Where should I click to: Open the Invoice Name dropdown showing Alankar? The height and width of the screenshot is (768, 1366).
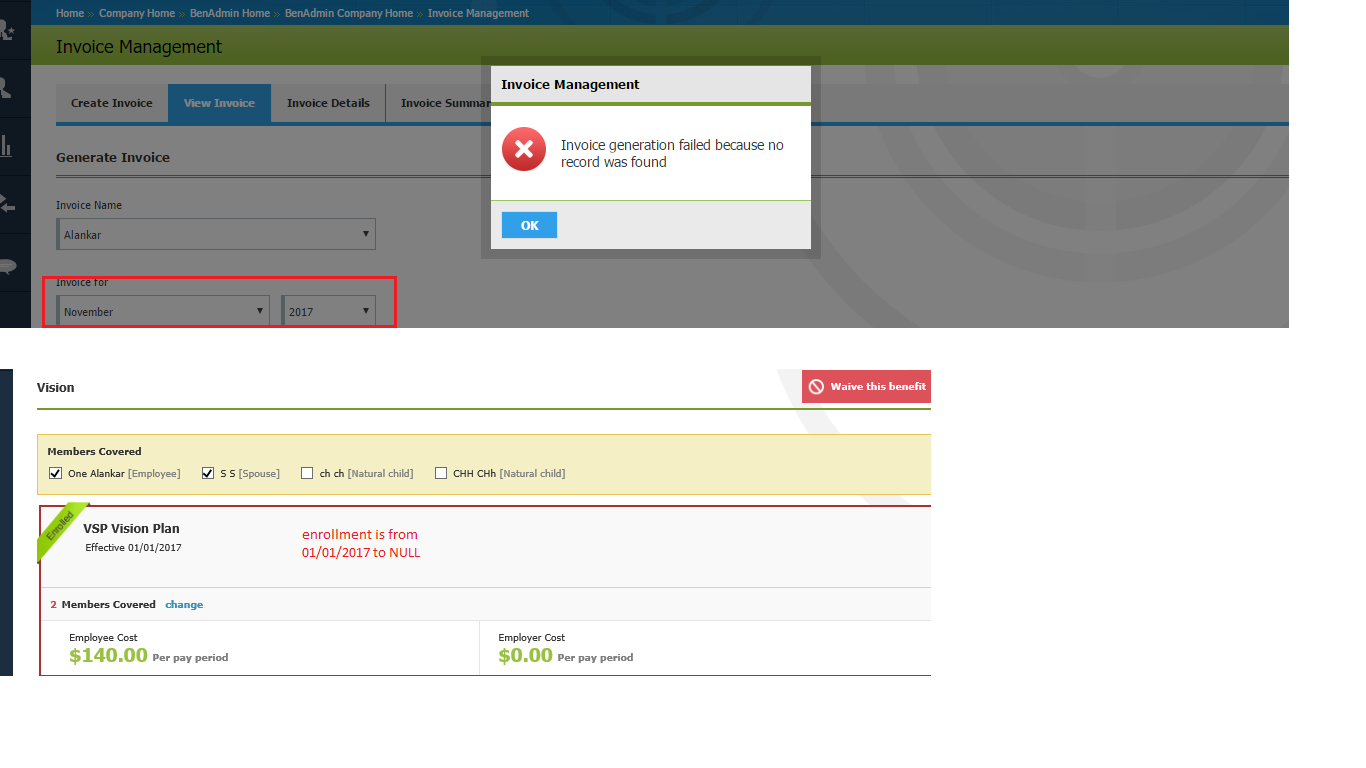tap(216, 233)
